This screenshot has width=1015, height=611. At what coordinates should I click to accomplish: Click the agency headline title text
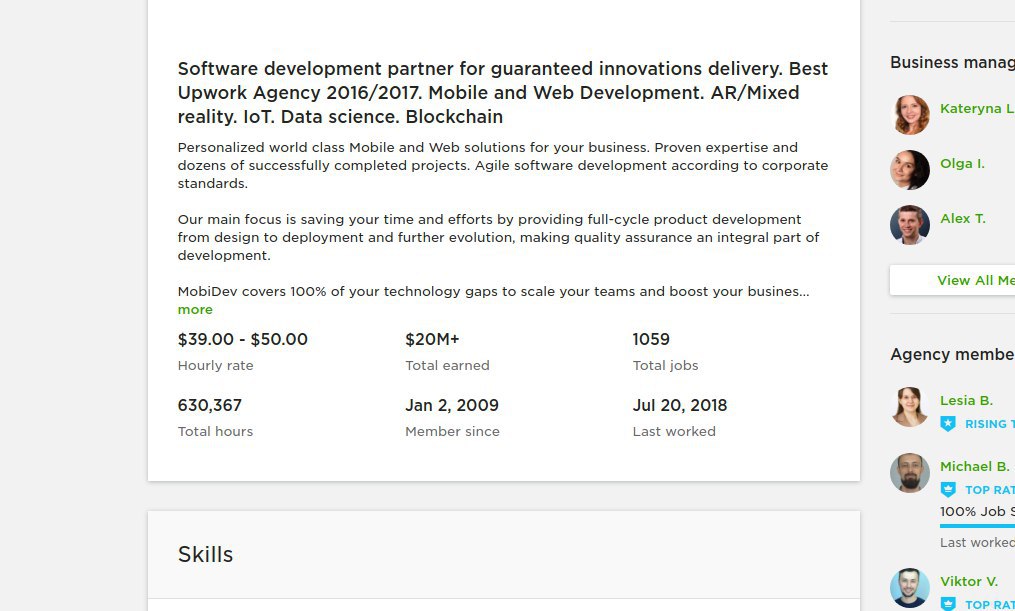point(503,93)
